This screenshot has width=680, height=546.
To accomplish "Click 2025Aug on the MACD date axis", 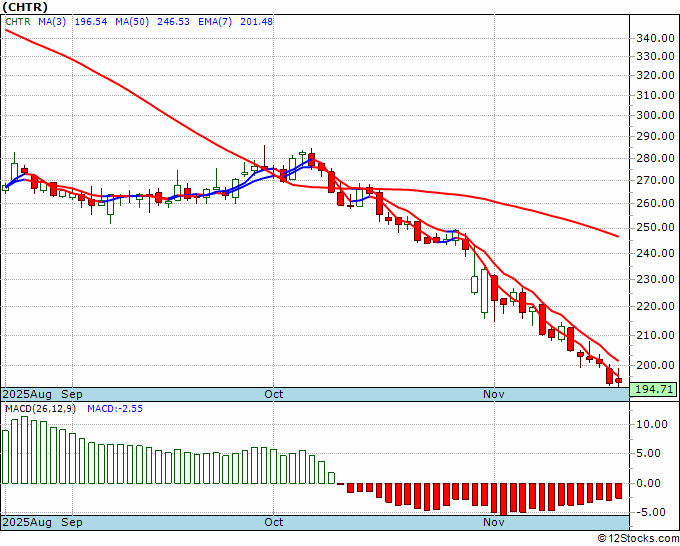I will [x=27, y=522].
